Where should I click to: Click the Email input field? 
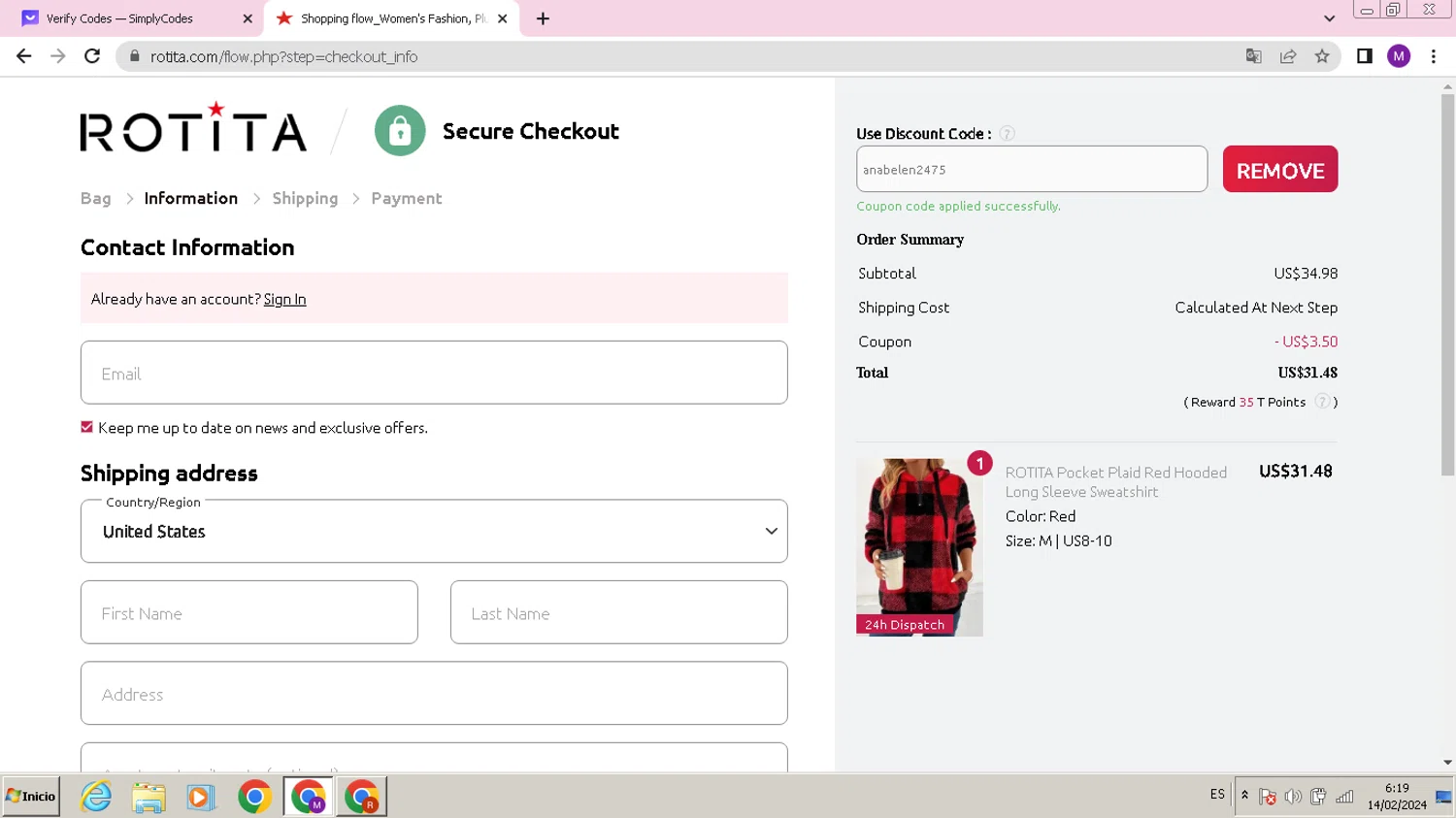click(x=434, y=373)
